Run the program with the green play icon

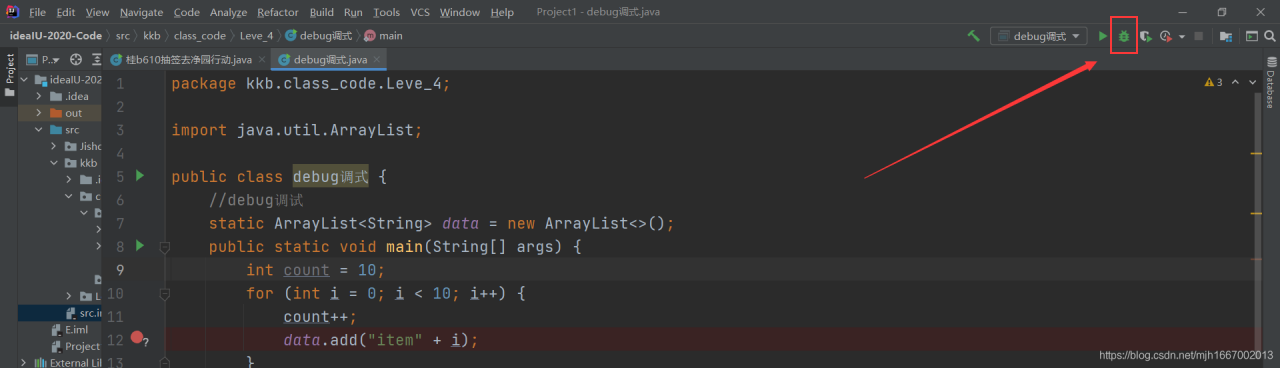[1103, 36]
